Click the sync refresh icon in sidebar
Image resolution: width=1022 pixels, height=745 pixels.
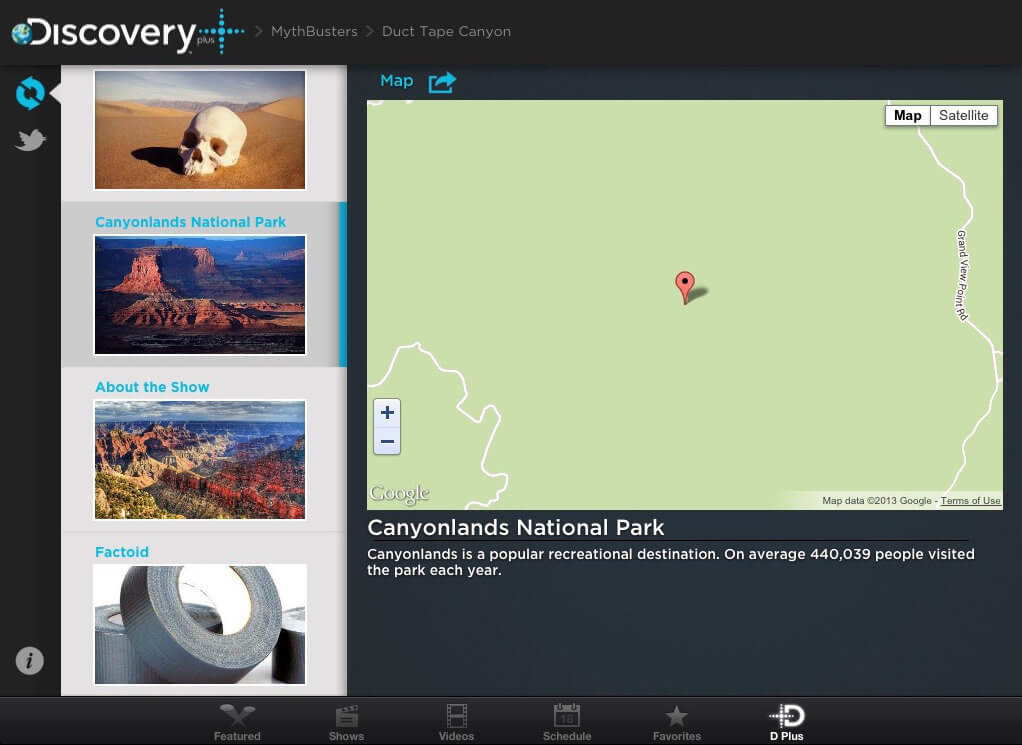30,94
